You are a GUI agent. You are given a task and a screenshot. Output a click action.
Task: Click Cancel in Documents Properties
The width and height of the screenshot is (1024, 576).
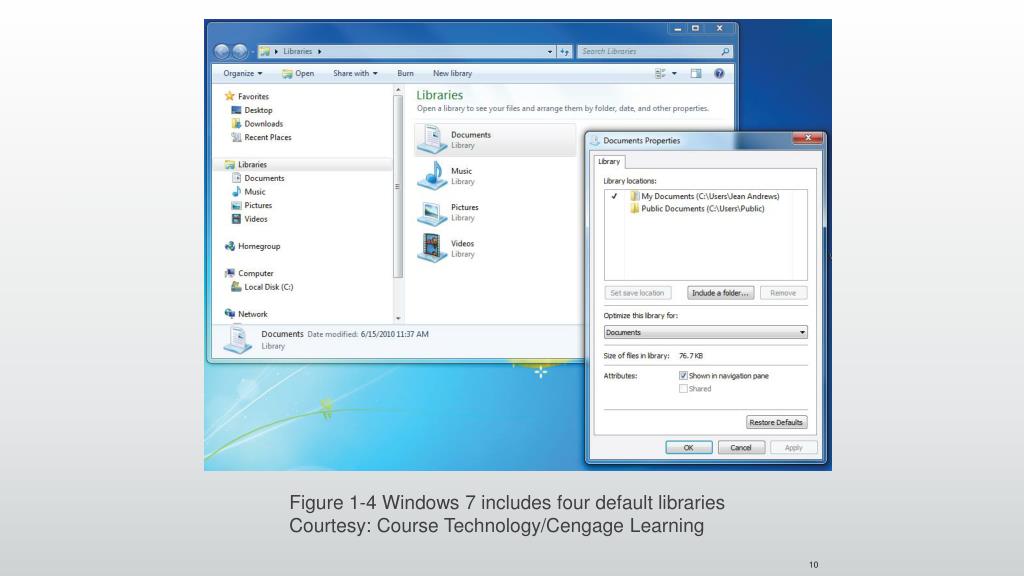[x=741, y=448]
